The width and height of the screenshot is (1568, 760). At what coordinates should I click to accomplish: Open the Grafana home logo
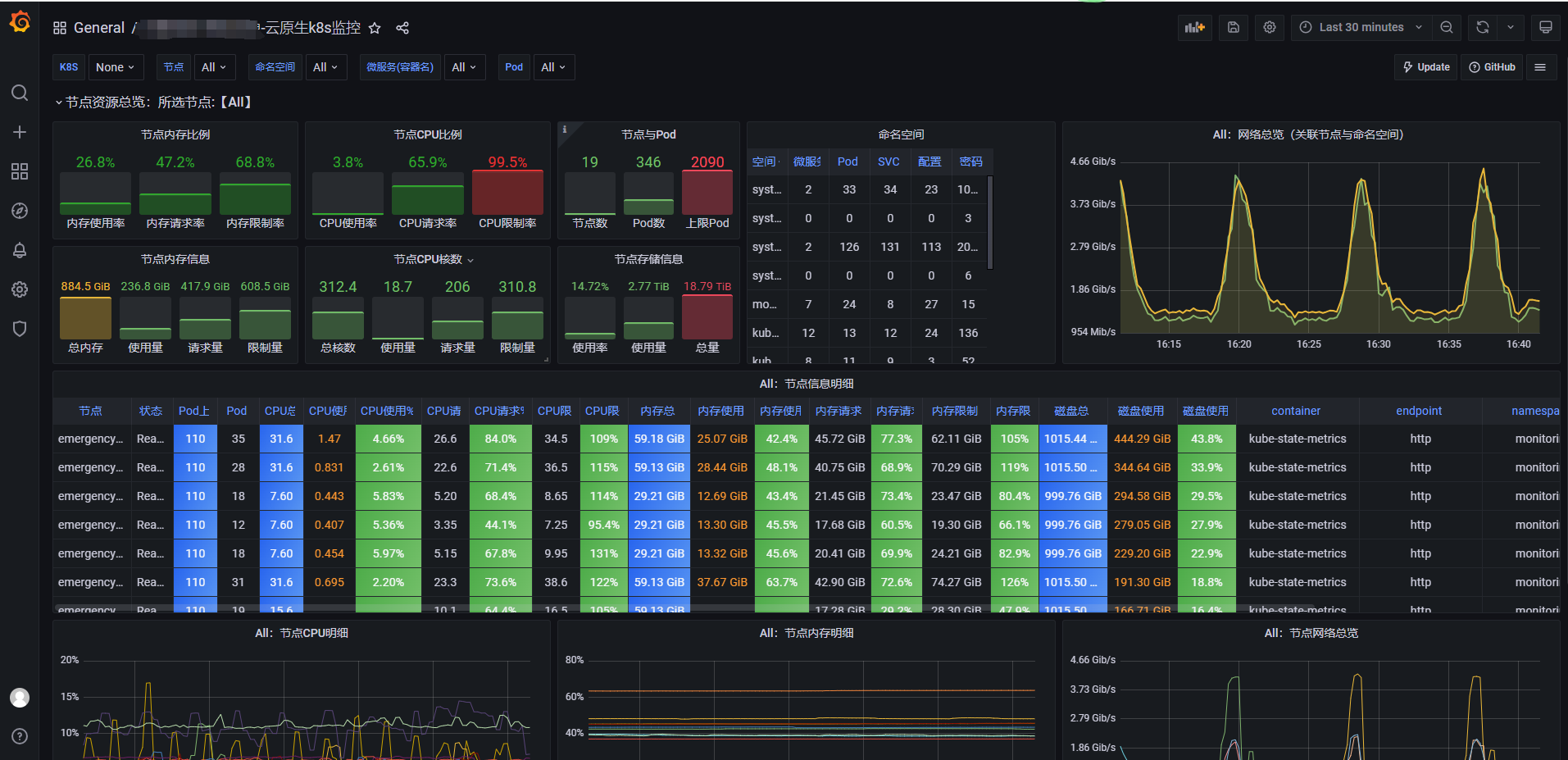tap(20, 22)
